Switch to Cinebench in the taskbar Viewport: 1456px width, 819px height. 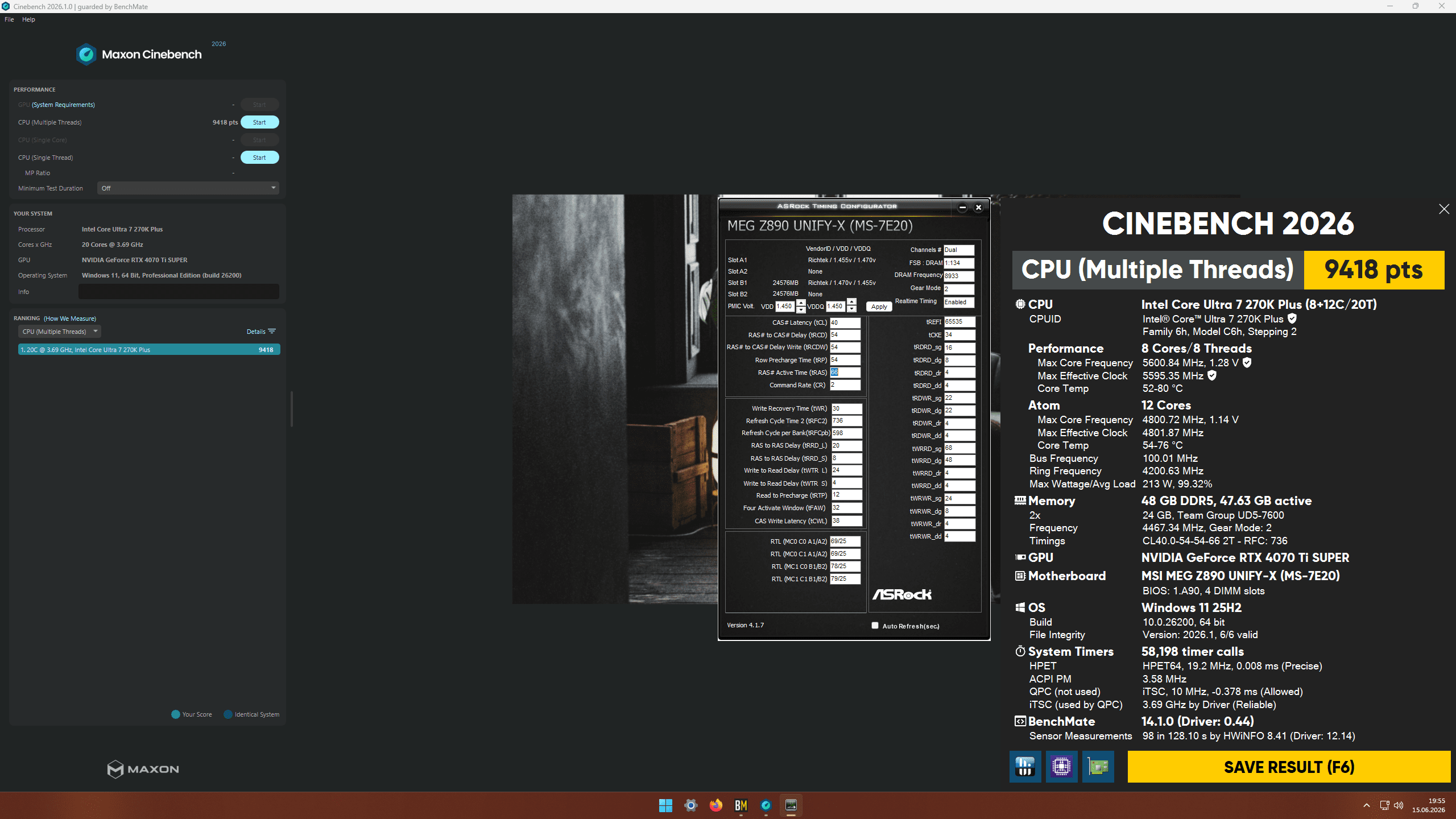click(x=766, y=805)
